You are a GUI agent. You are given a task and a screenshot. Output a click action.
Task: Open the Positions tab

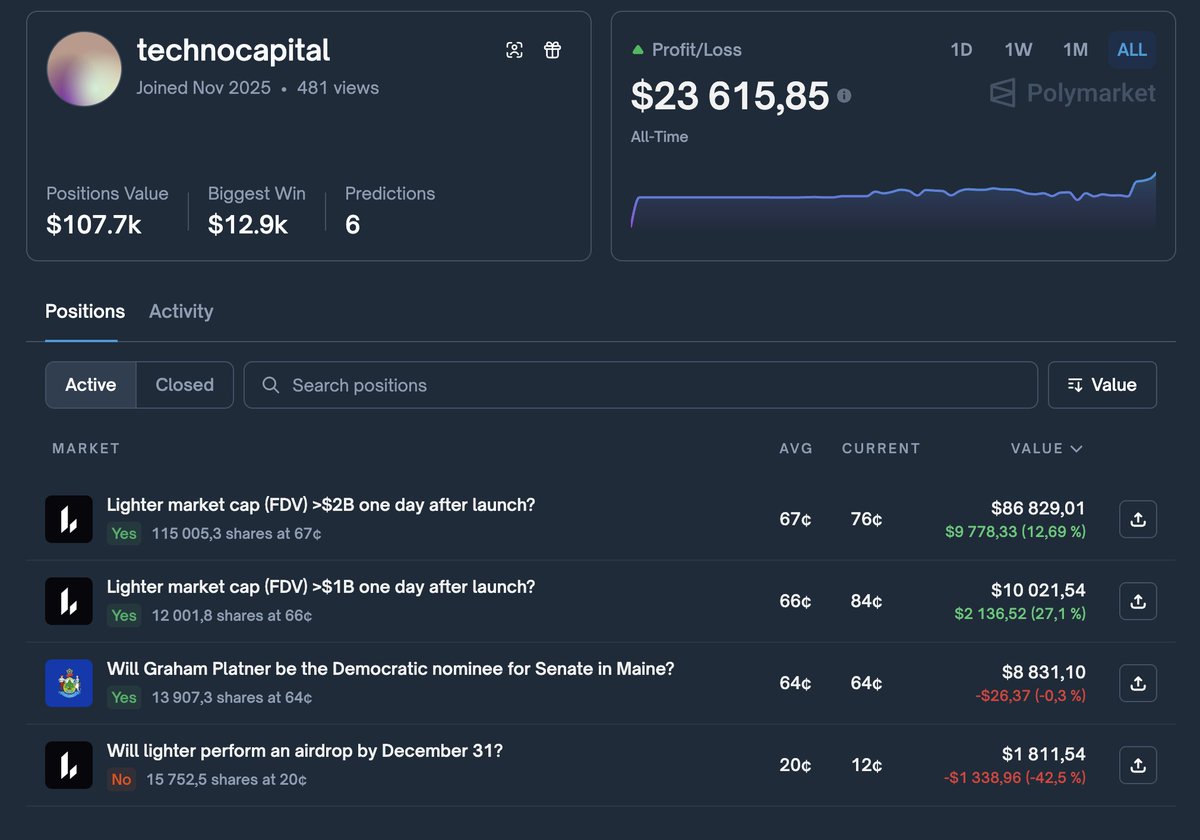[x=85, y=311]
